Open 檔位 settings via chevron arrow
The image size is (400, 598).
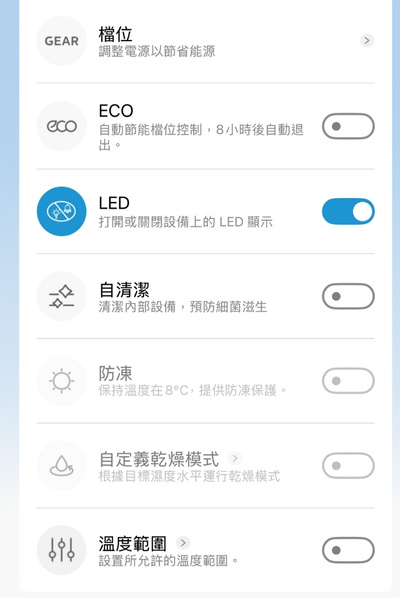[367, 40]
